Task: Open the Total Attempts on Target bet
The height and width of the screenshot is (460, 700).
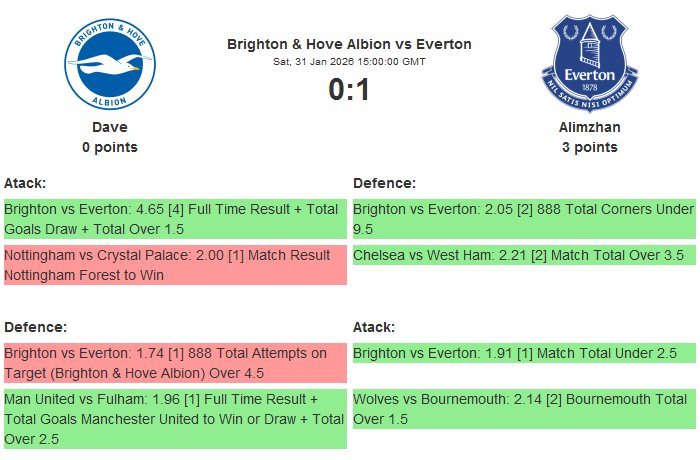Action: (x=175, y=363)
